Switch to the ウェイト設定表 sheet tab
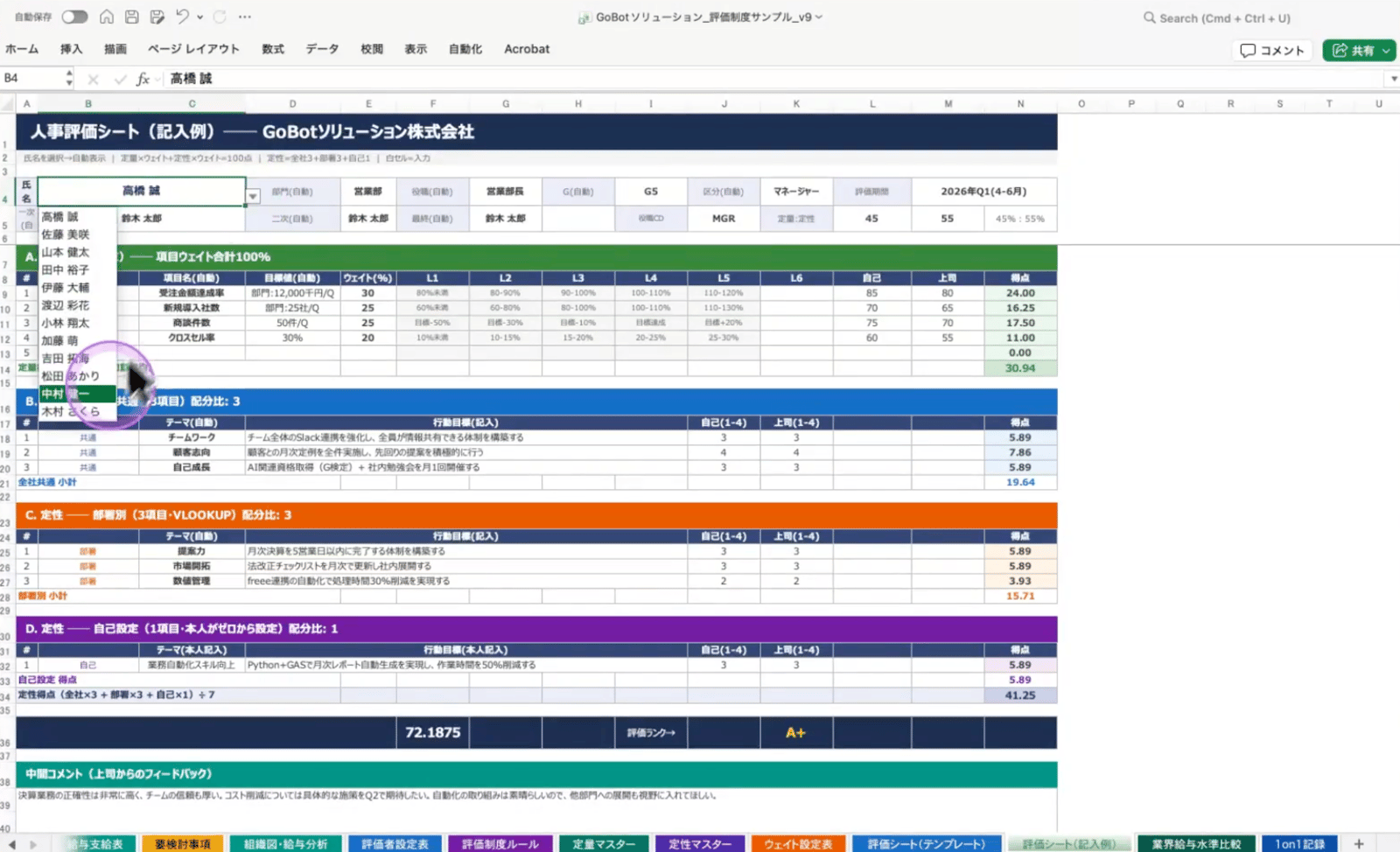The image size is (1400, 852). tap(798, 844)
